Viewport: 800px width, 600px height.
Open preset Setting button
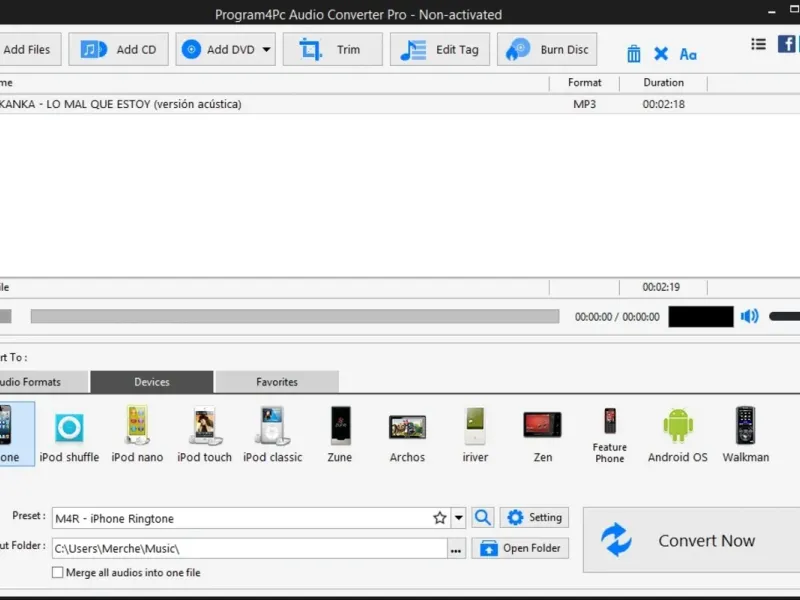pyautogui.click(x=534, y=518)
